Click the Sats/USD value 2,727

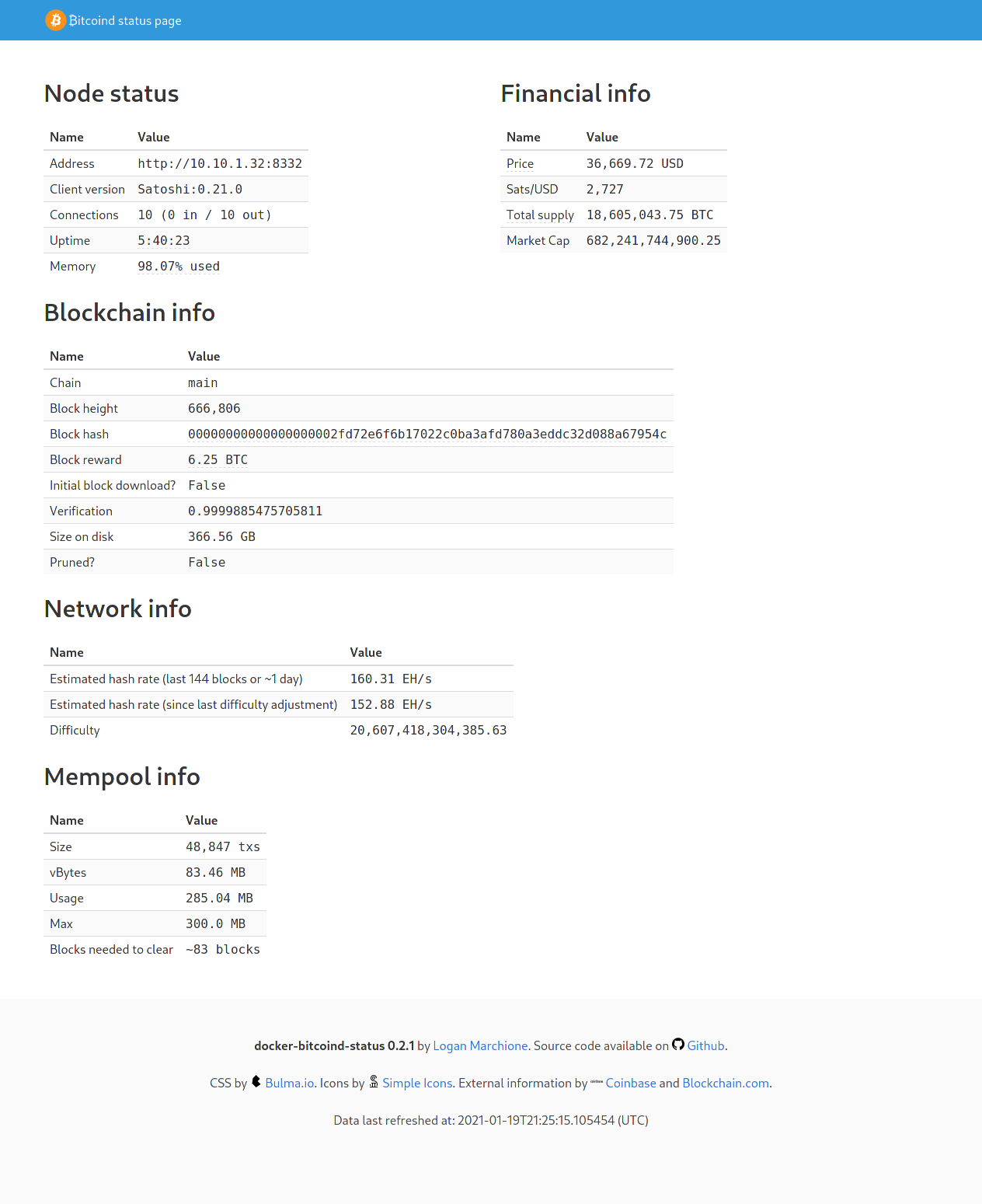(605, 189)
